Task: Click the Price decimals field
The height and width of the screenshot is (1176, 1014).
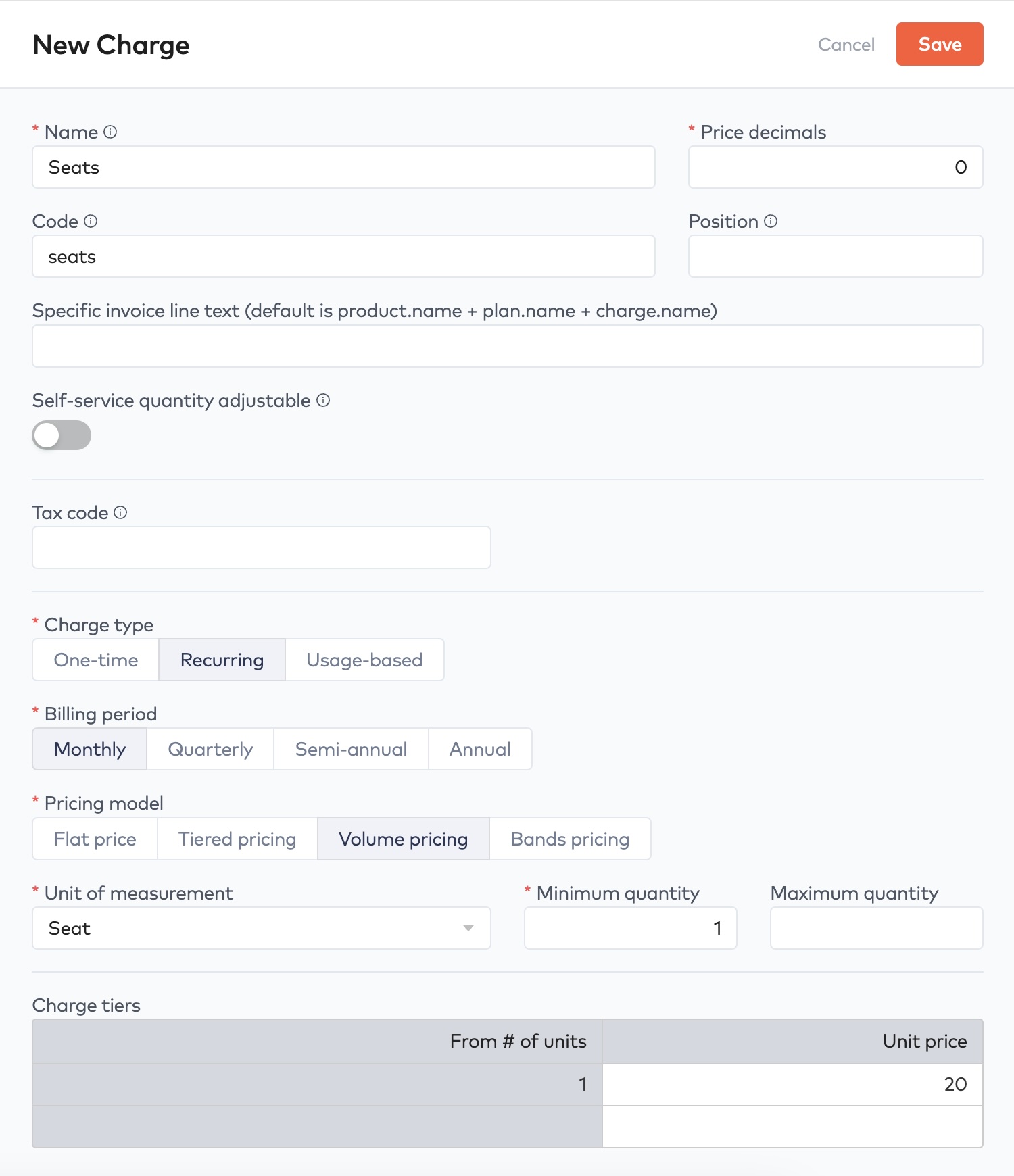Action: 835,167
